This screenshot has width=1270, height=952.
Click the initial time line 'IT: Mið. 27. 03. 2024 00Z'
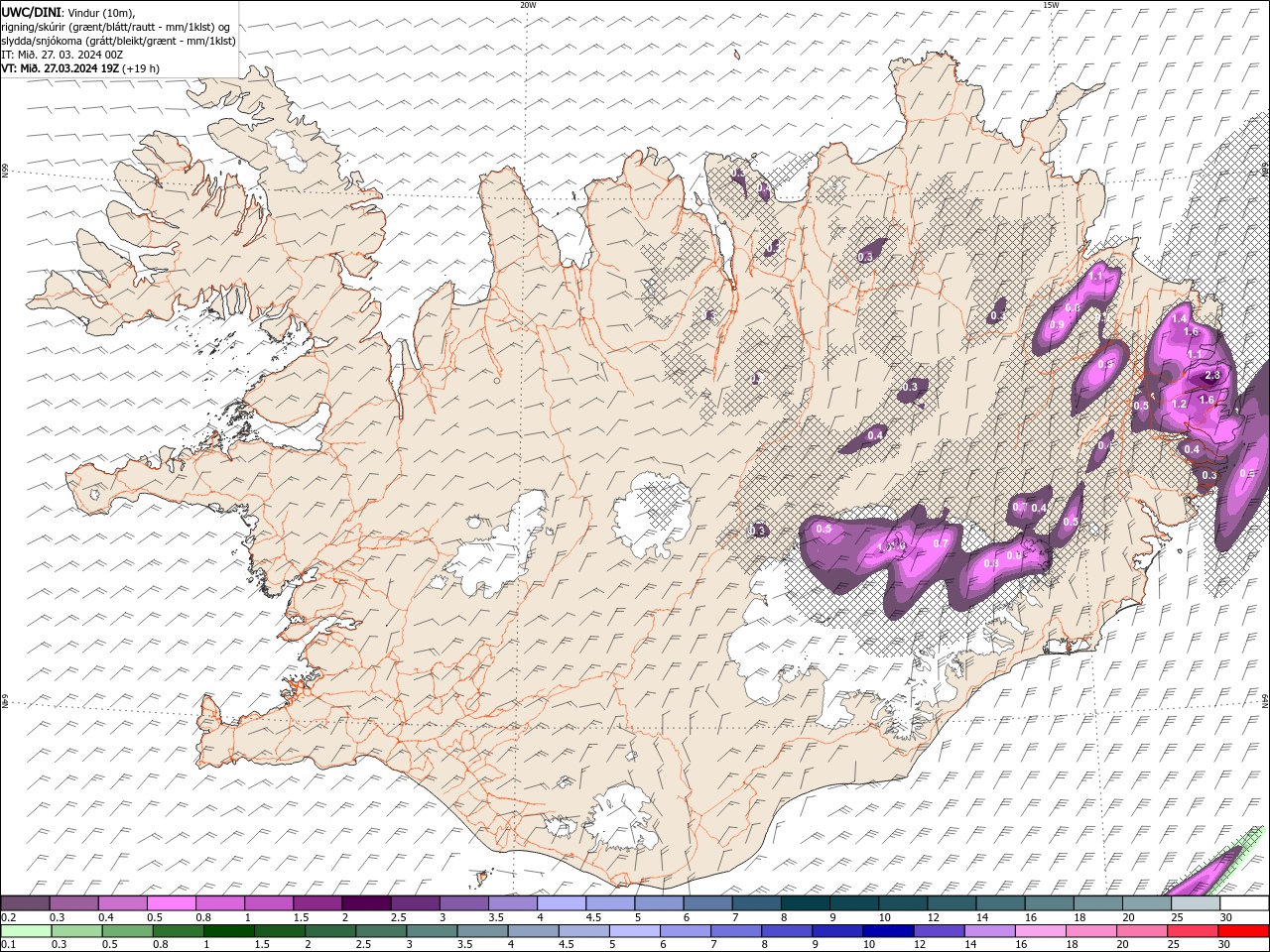pyautogui.click(x=63, y=55)
